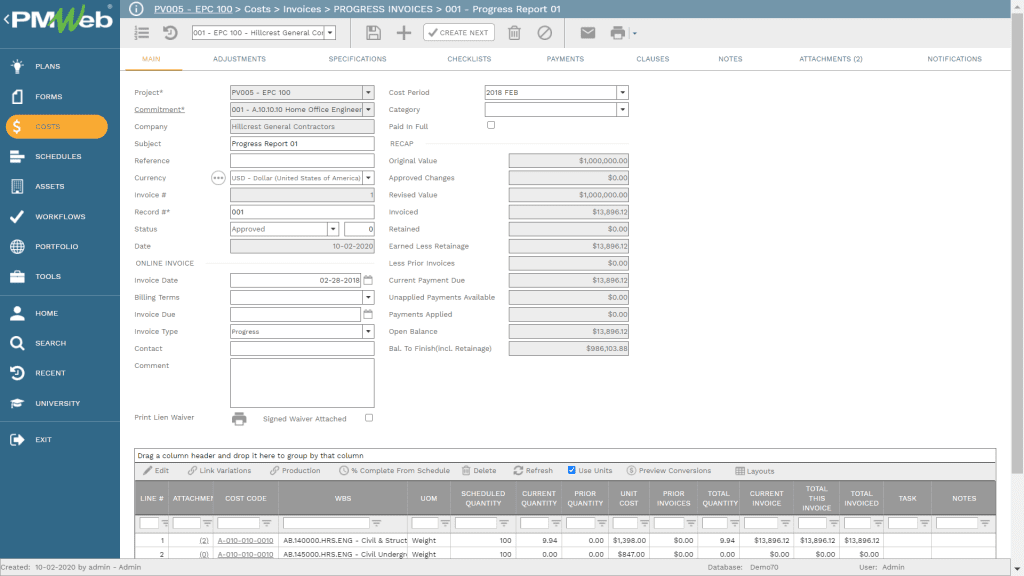The image size is (1024, 576).
Task: Open the PV005 - EPC 100 breadcrumb link
Action: tap(193, 9)
